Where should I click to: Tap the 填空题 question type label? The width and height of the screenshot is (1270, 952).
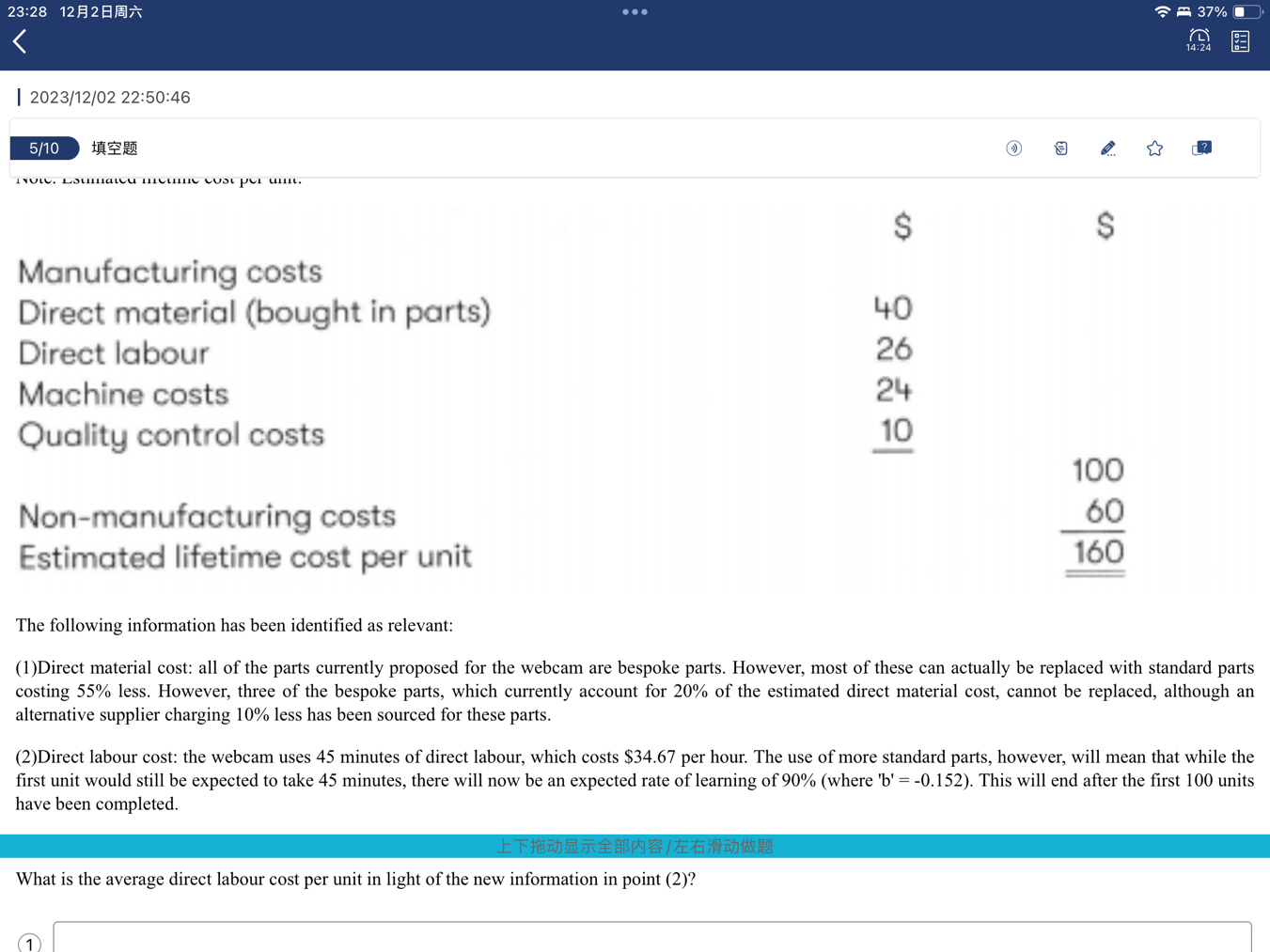(115, 148)
